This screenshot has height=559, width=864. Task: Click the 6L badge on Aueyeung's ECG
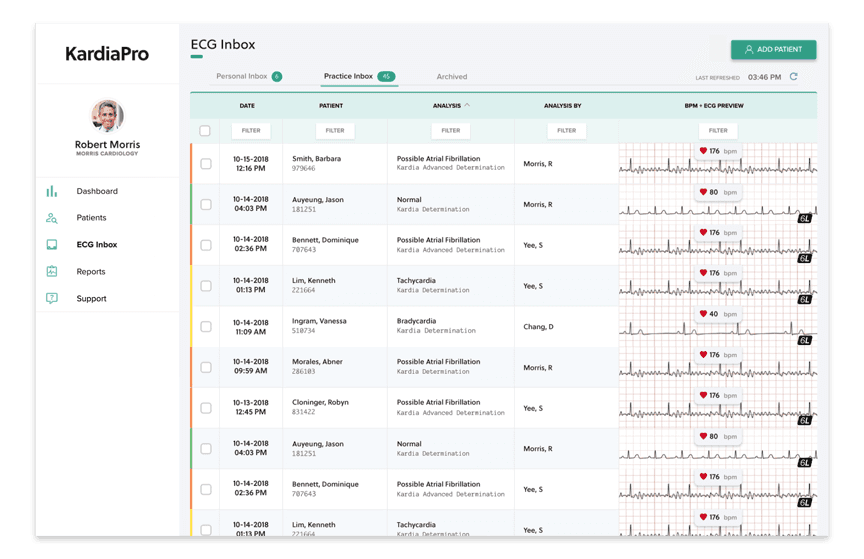(804, 218)
